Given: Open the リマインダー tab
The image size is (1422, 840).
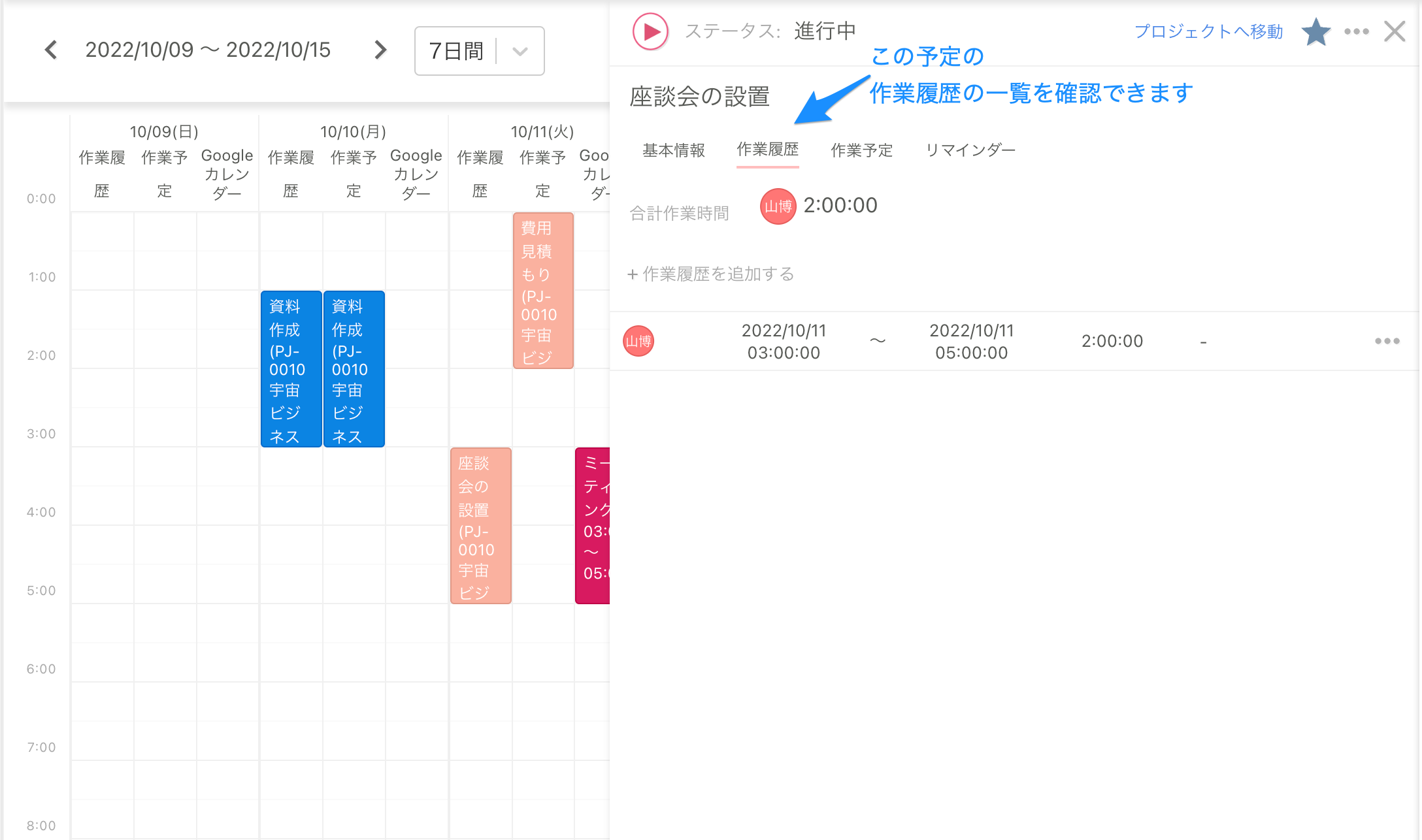Looking at the screenshot, I should click(x=970, y=150).
